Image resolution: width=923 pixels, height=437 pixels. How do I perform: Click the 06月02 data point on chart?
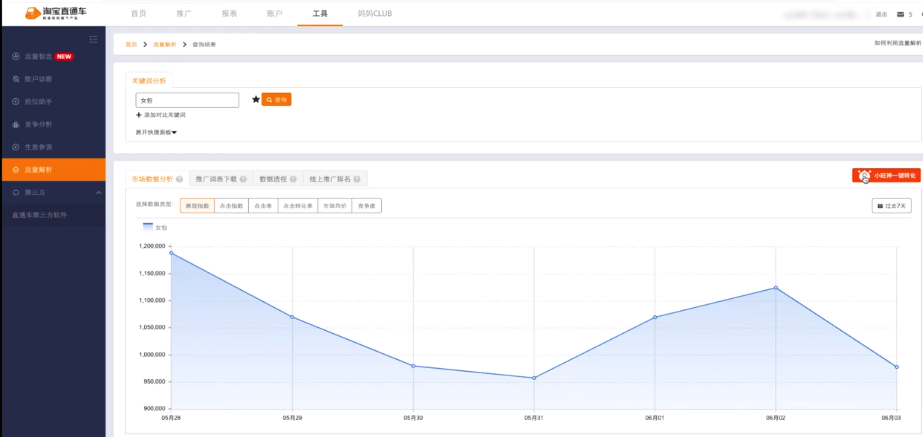point(776,287)
